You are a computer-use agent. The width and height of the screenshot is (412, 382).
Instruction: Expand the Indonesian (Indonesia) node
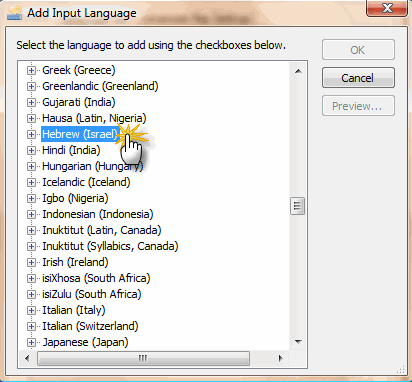(x=31, y=214)
